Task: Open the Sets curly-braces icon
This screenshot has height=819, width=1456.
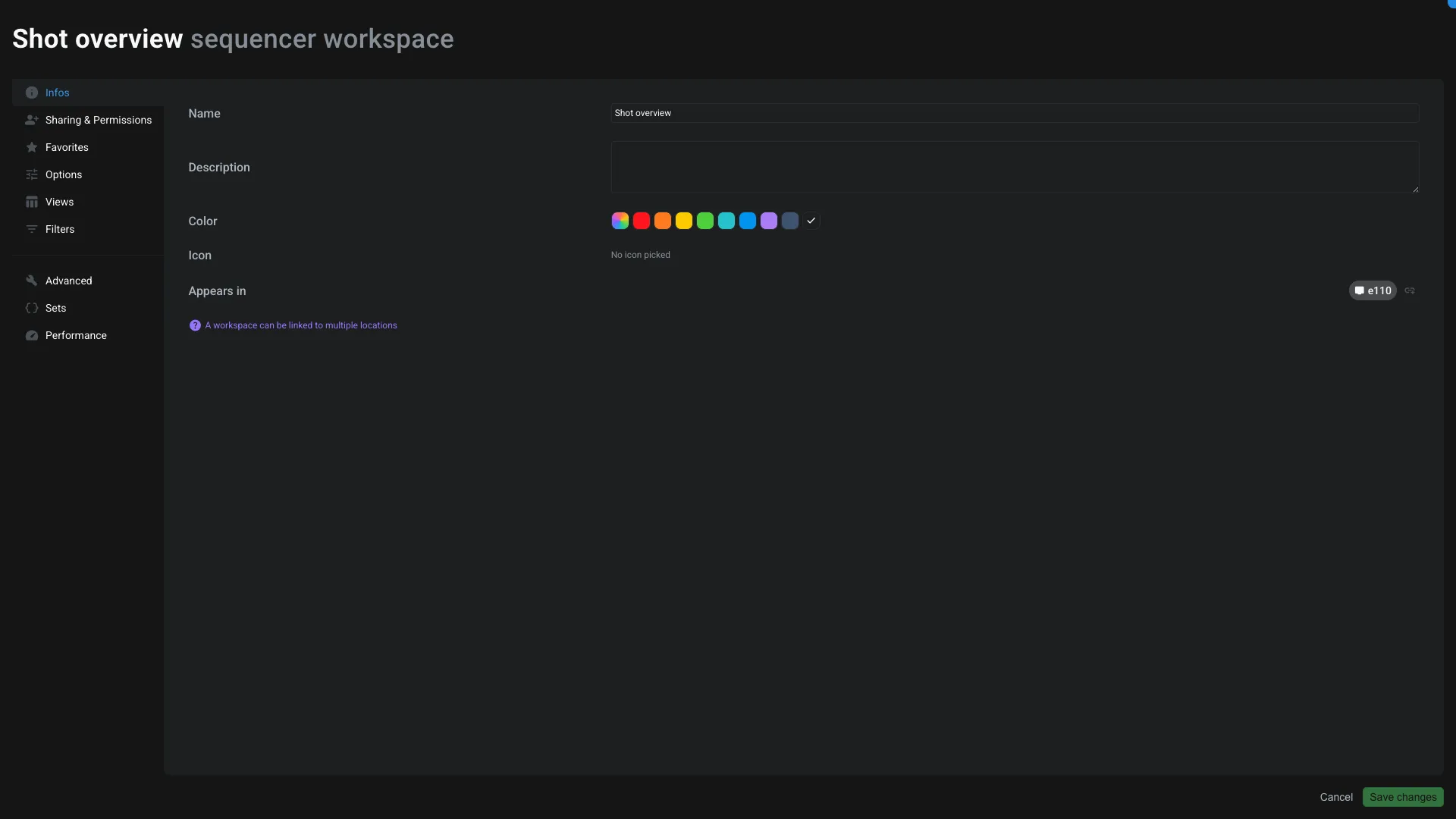Action: (32, 308)
